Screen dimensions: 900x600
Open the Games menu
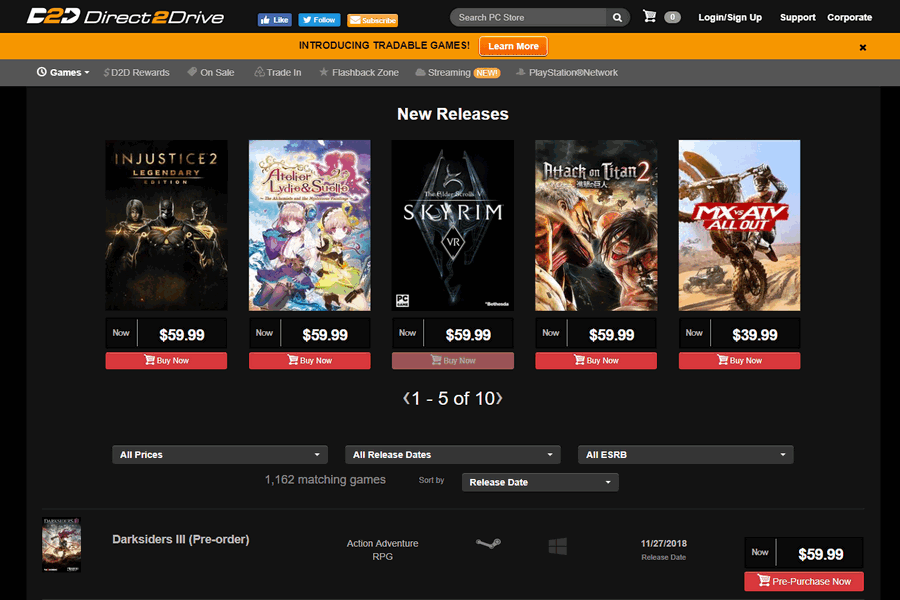[63, 72]
